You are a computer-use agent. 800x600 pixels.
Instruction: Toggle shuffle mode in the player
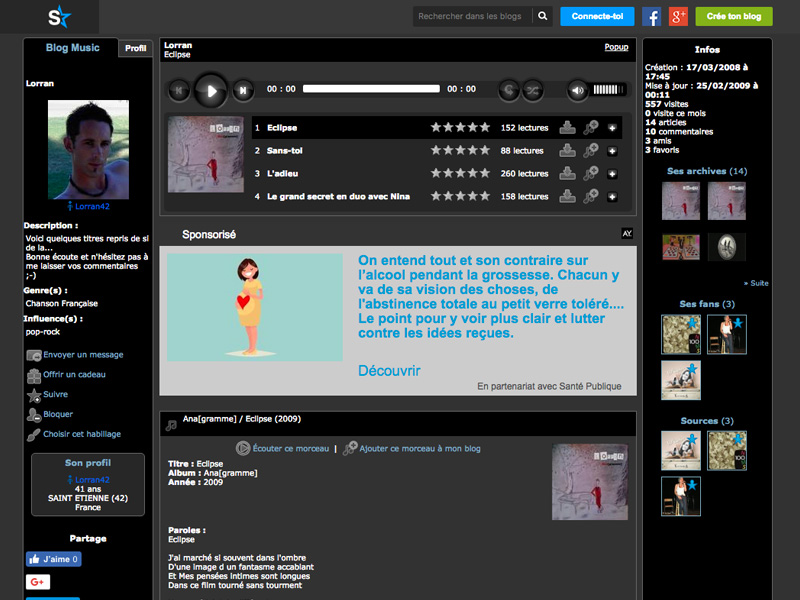tap(534, 90)
